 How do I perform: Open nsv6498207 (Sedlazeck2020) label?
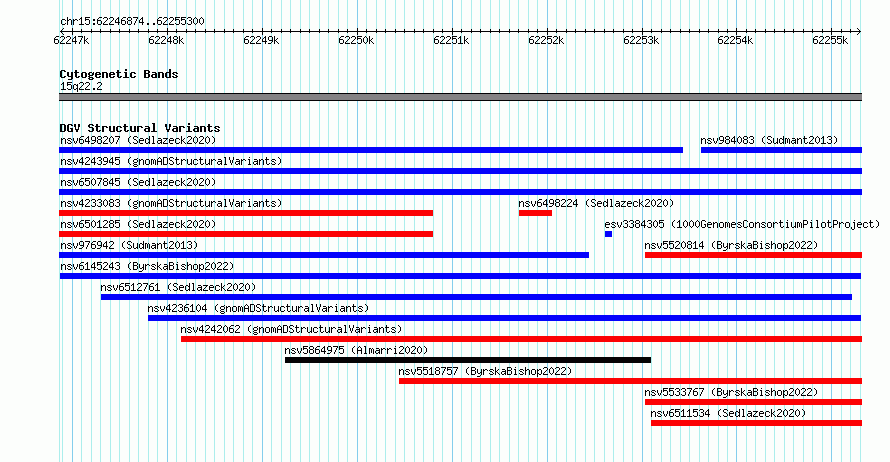click(138, 140)
